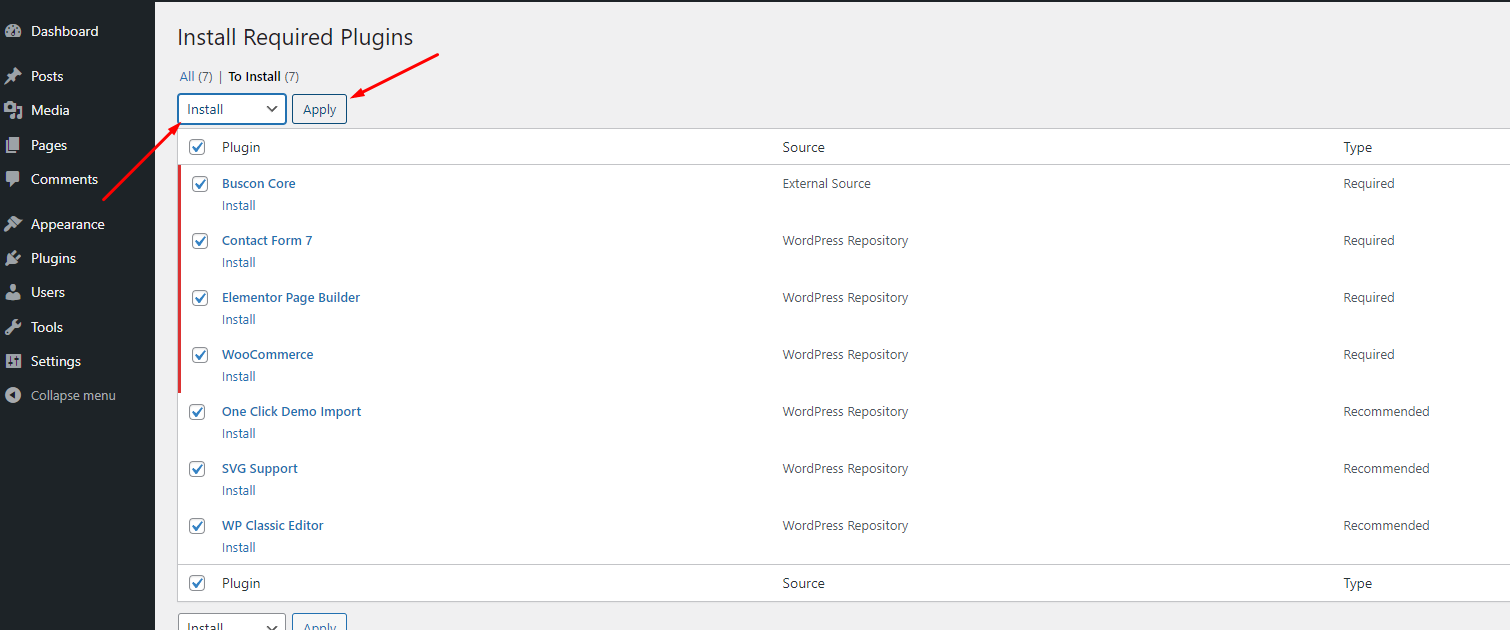
Task: Click "WordPress Repository" in the SVG Support row
Action: 846,468
